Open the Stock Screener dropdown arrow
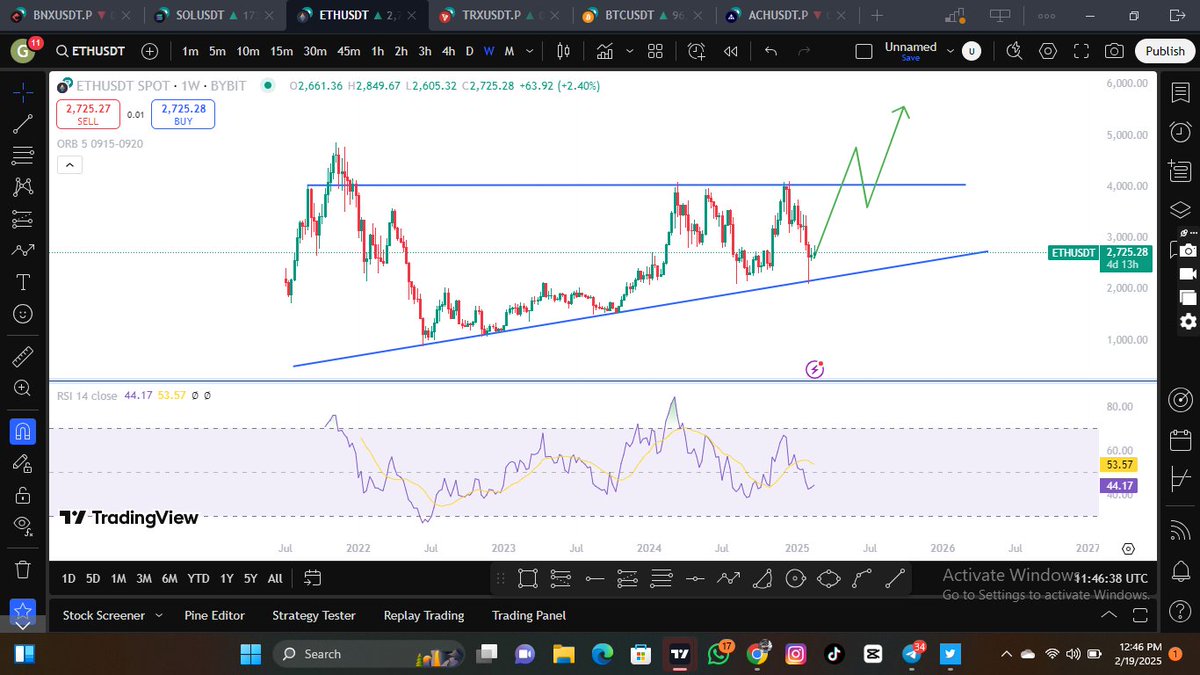The image size is (1200, 675). pos(159,615)
